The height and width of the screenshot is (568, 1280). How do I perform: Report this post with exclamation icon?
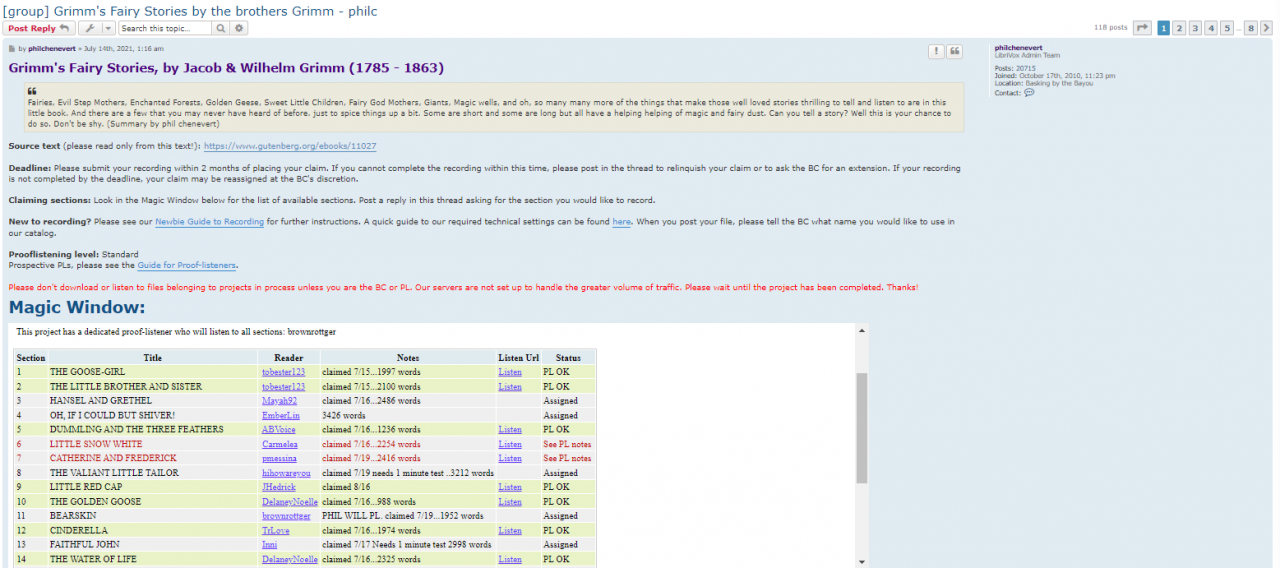coord(936,51)
